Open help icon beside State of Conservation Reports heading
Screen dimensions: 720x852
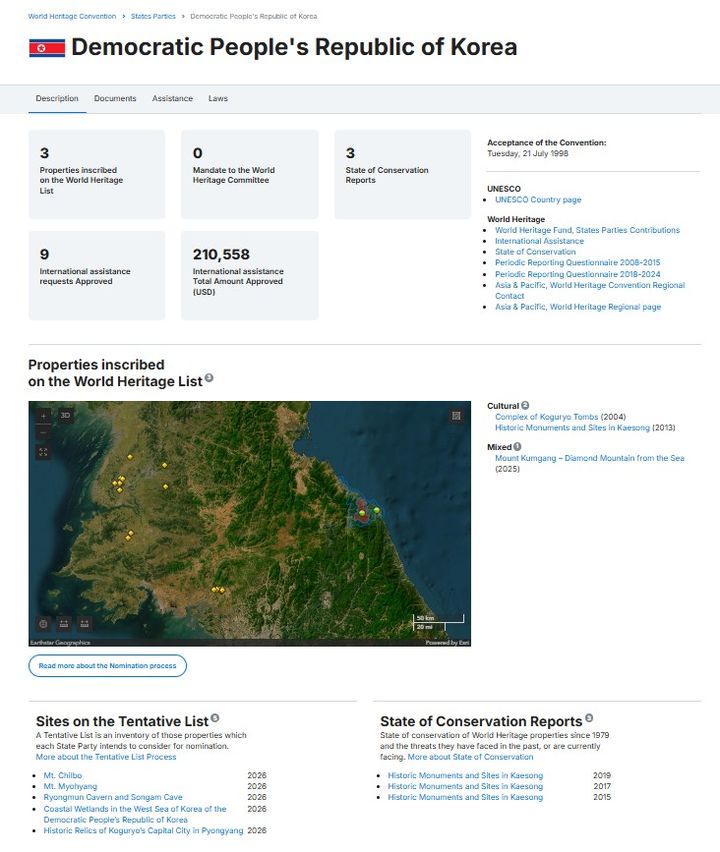589,718
